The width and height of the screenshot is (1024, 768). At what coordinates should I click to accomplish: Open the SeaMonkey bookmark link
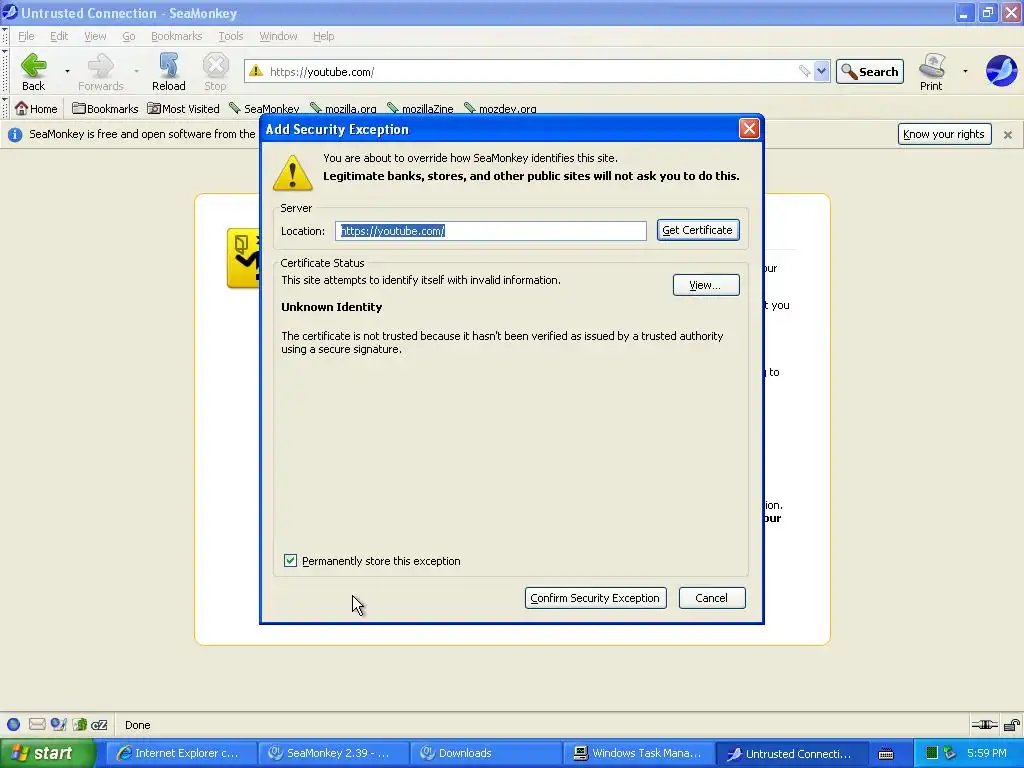point(264,108)
